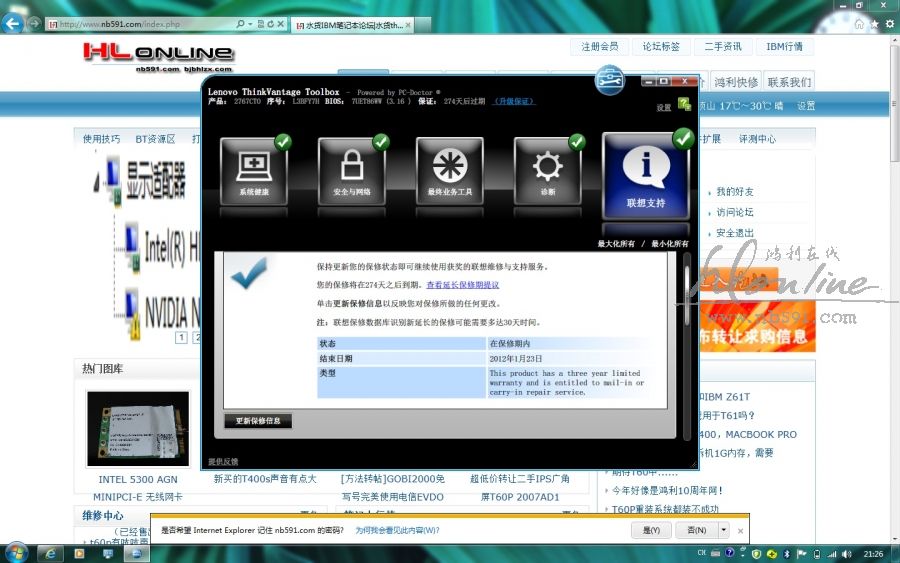
Task: Open the INTEL 5300 AGN card thumbnail
Action: tap(138, 428)
